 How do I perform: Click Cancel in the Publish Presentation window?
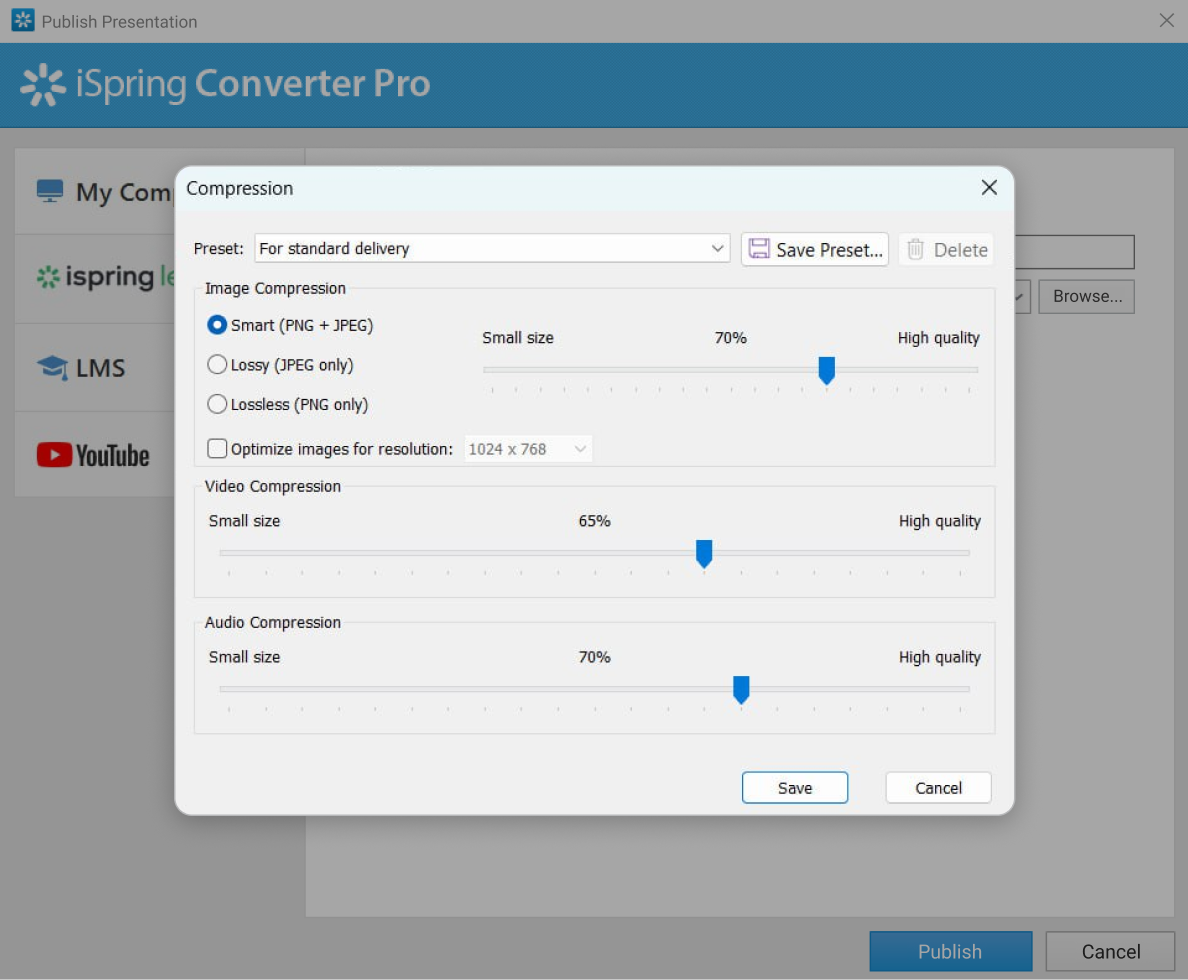click(x=1110, y=951)
